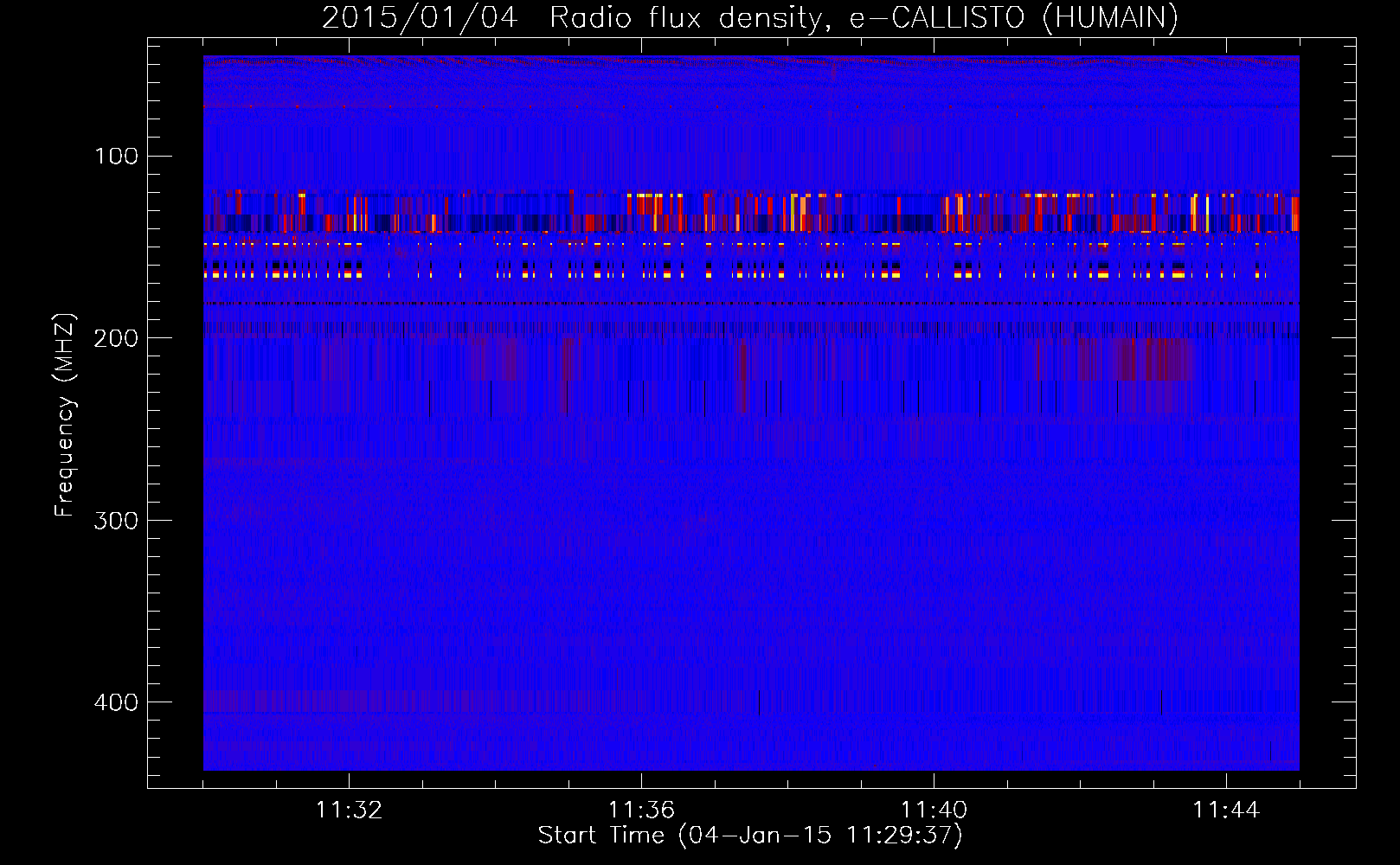Click the plot title "Radio flux density, e-CALLISTO (HUMAIN)"
The width and height of the screenshot is (1400, 865).
(864, 17)
